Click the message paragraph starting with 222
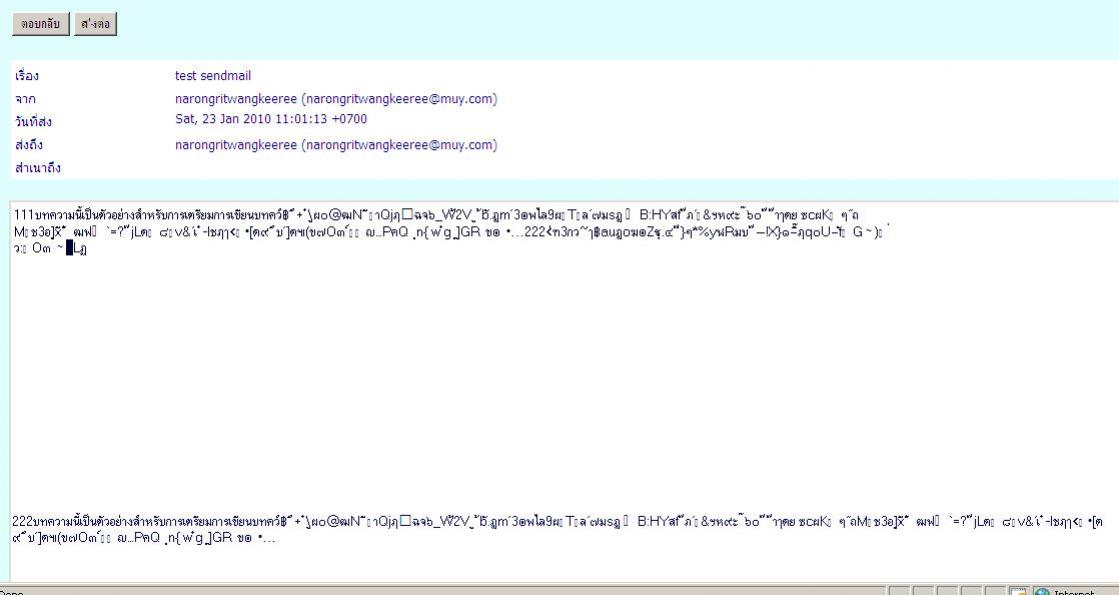 pyautogui.click(x=558, y=529)
